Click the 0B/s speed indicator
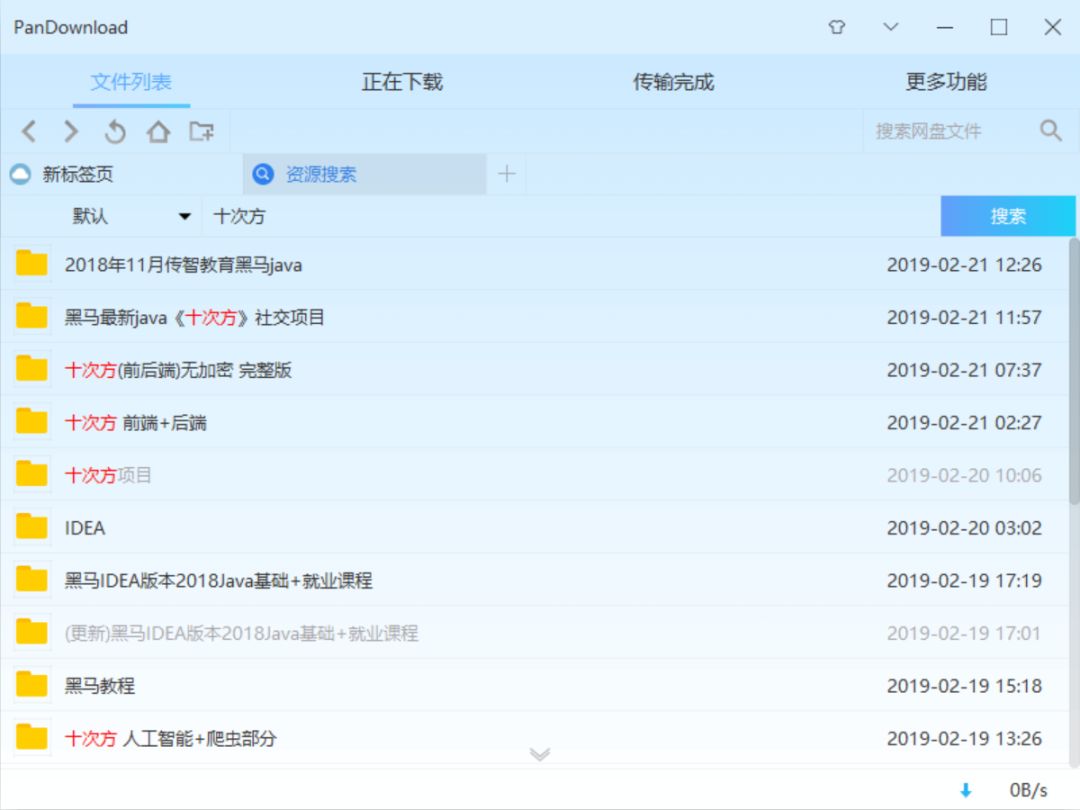This screenshot has width=1080, height=810. (x=1028, y=790)
